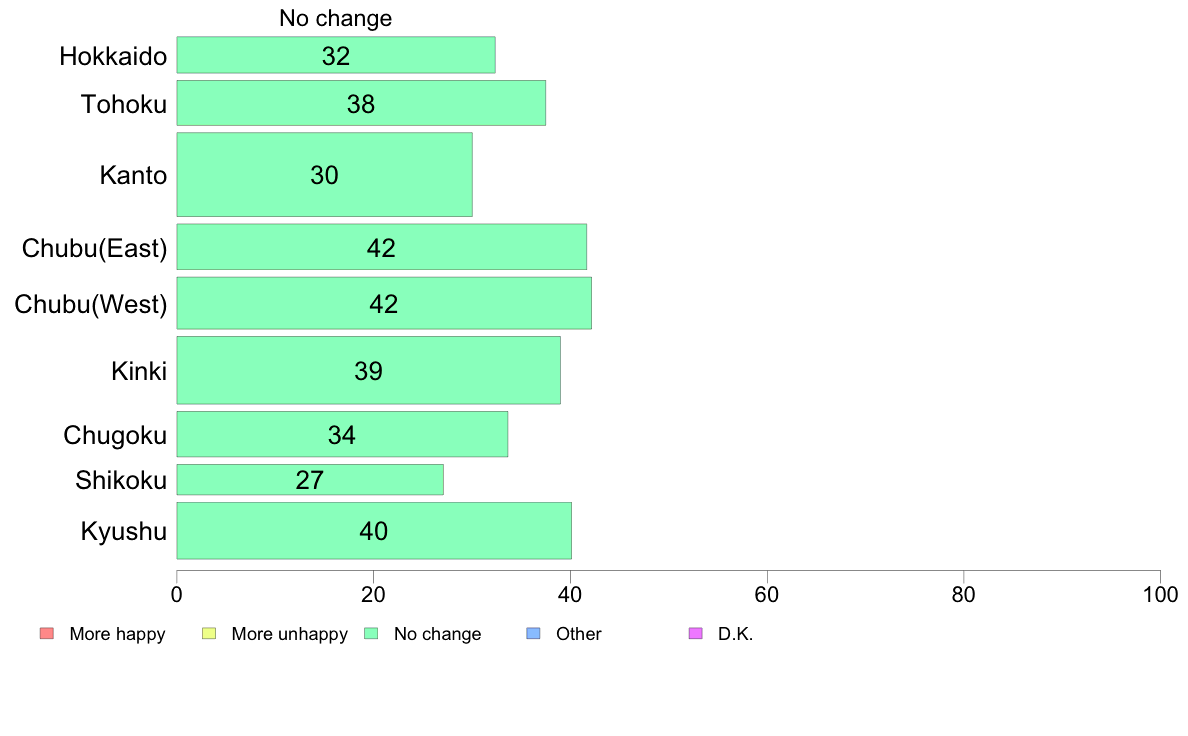Screen dimensions: 1188x736
Task: Click the Other blue legend swatch
Action: [x=533, y=634]
